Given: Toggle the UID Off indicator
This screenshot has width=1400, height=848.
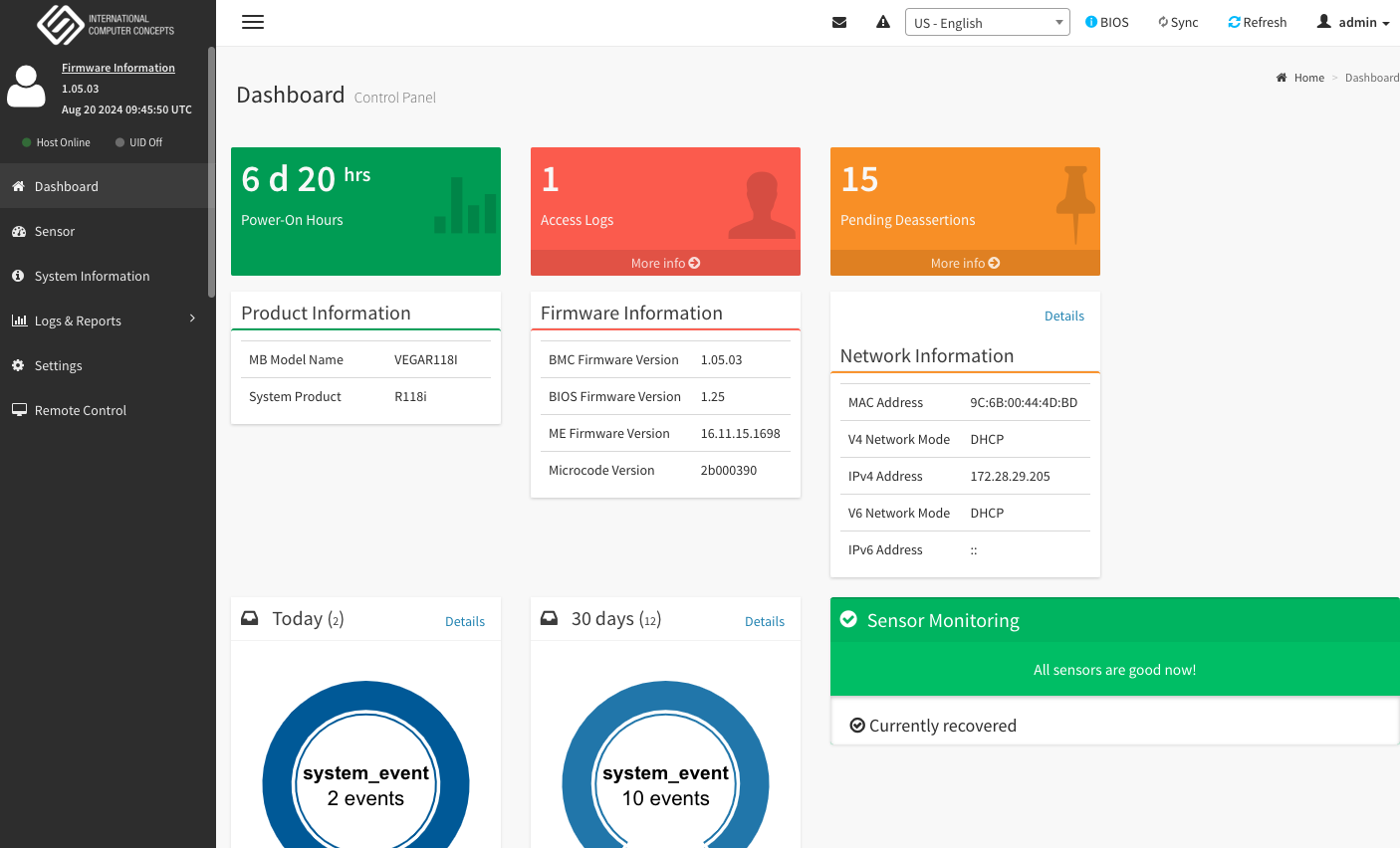Looking at the screenshot, I should [139, 142].
